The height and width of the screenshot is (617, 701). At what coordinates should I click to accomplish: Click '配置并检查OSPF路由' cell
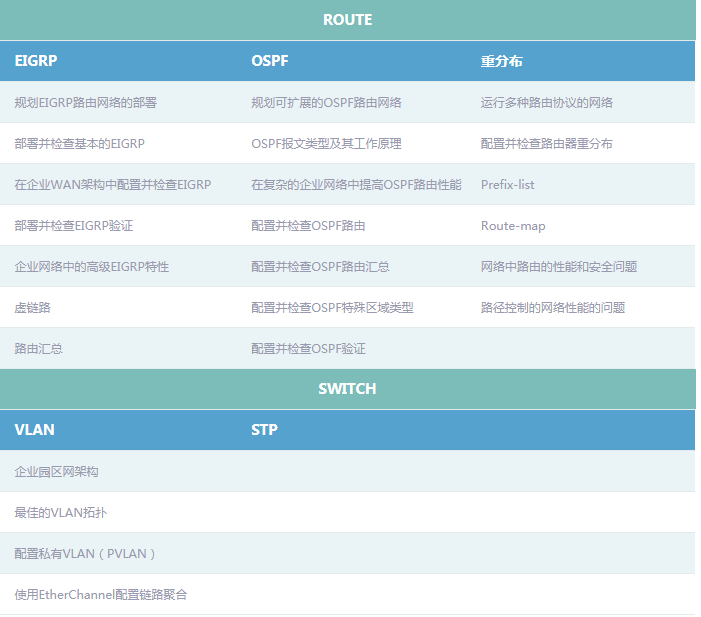tap(308, 226)
